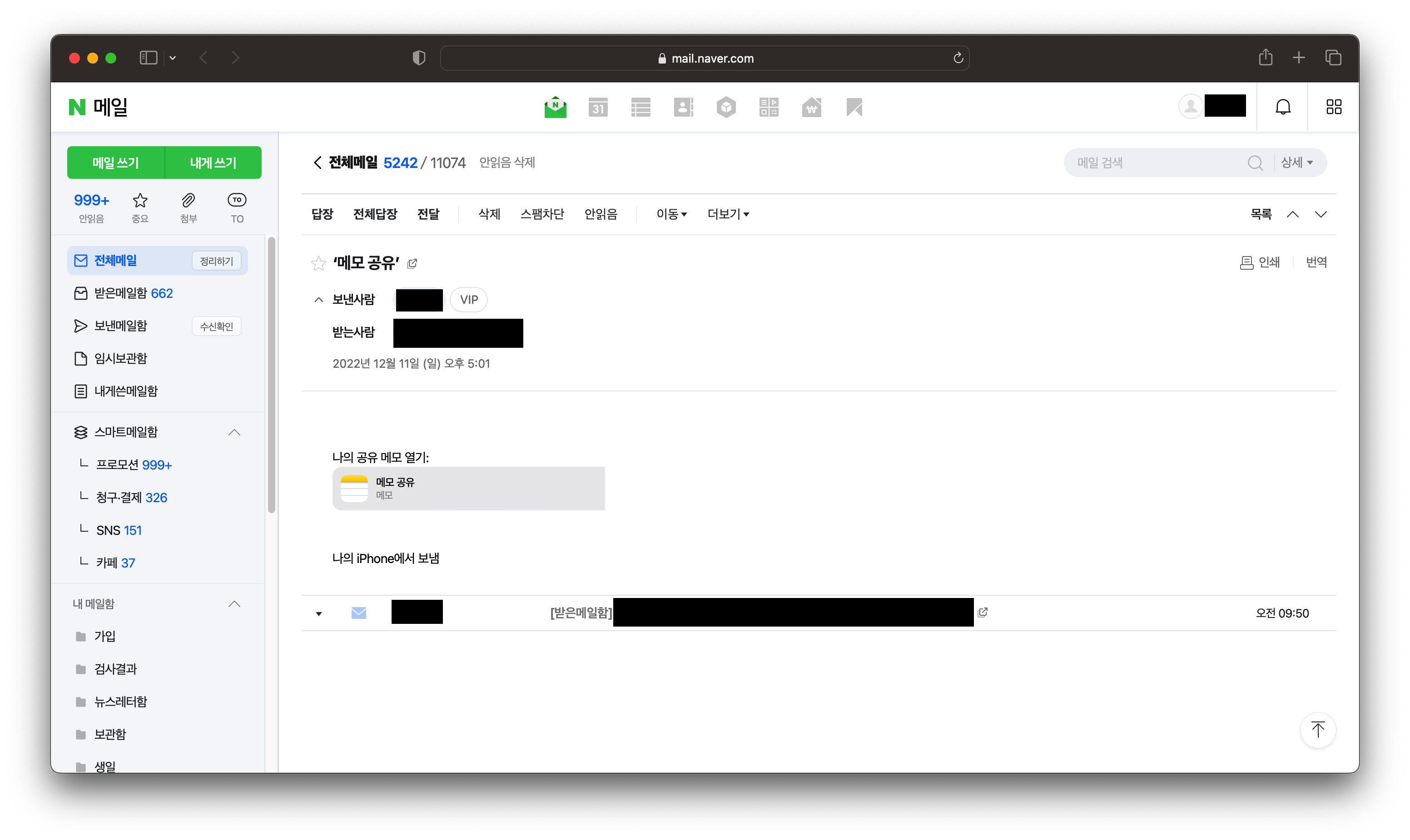Click the 답장 reply button
Screen dimensions: 1410x840
(x=322, y=214)
